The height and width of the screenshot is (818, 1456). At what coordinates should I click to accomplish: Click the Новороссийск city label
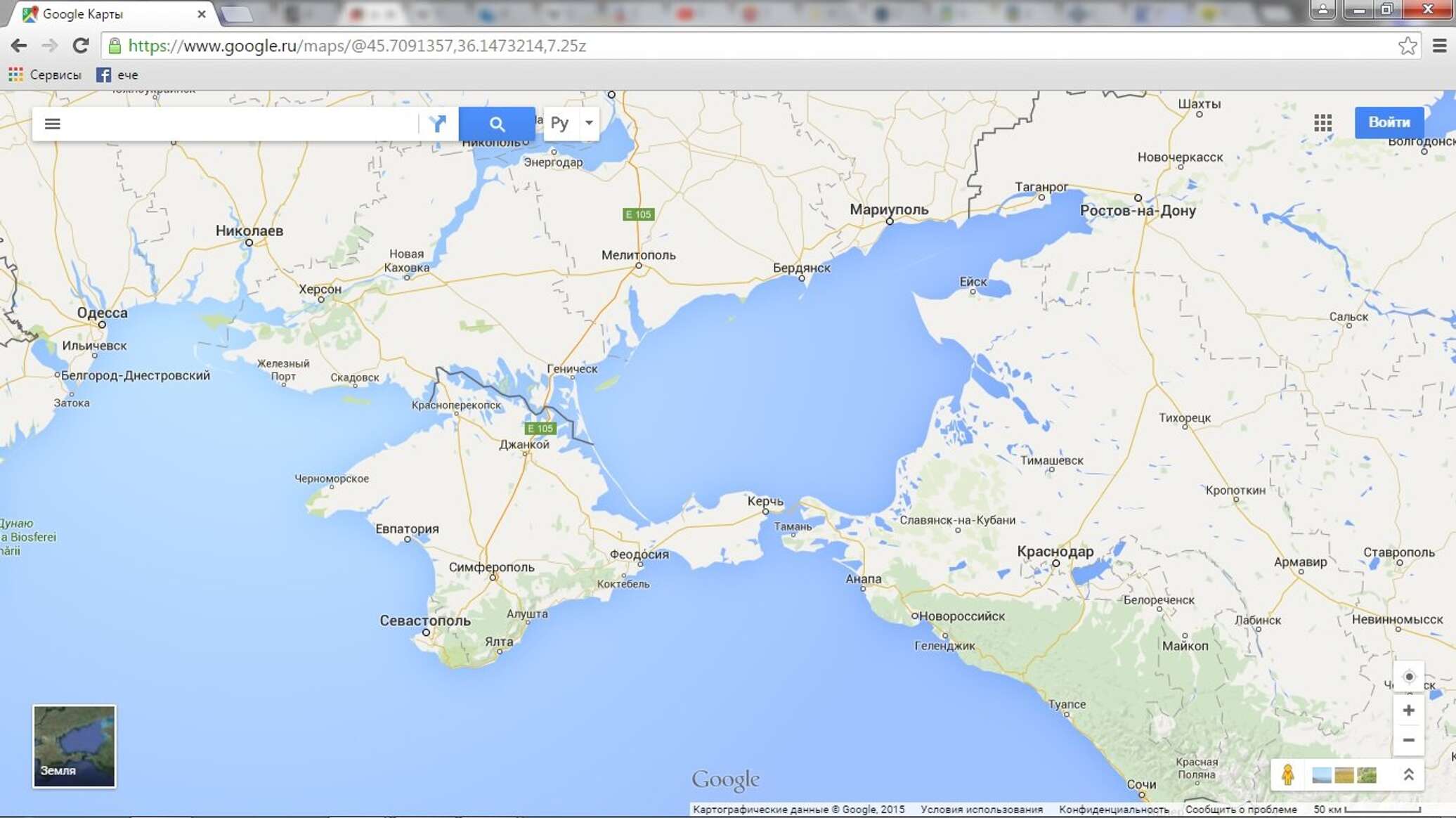[962, 616]
